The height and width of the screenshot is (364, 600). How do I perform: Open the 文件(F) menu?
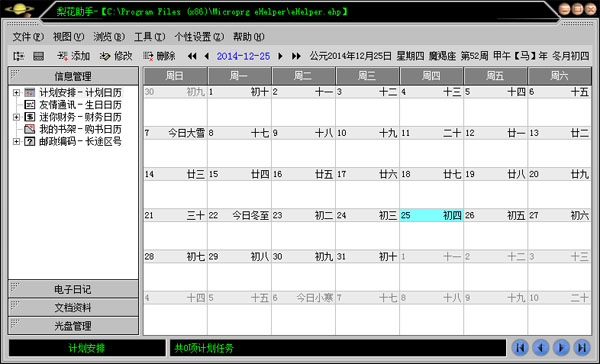click(28, 37)
